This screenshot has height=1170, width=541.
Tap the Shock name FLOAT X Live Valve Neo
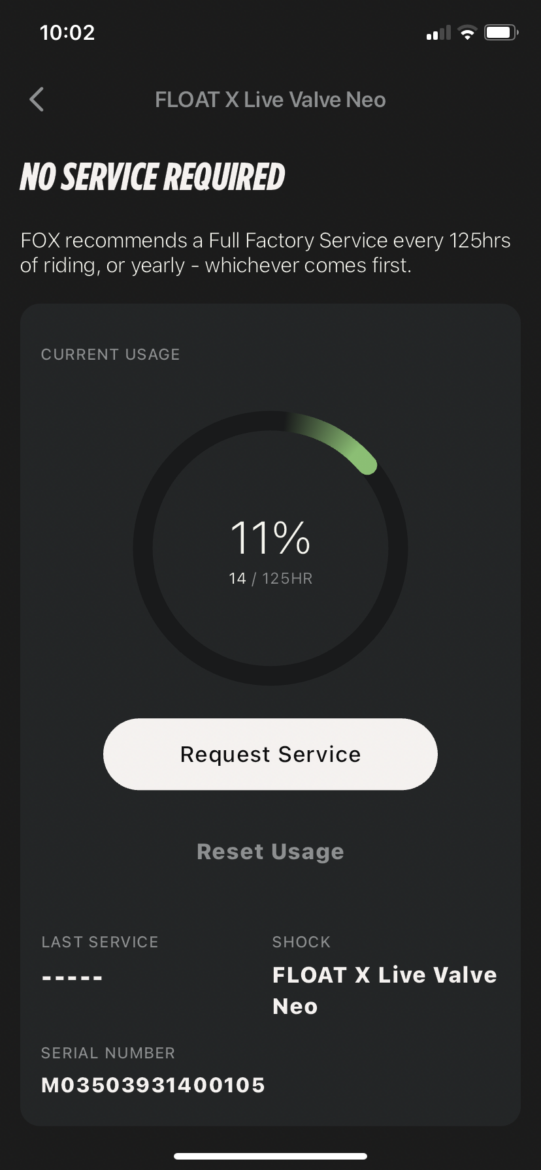point(384,990)
